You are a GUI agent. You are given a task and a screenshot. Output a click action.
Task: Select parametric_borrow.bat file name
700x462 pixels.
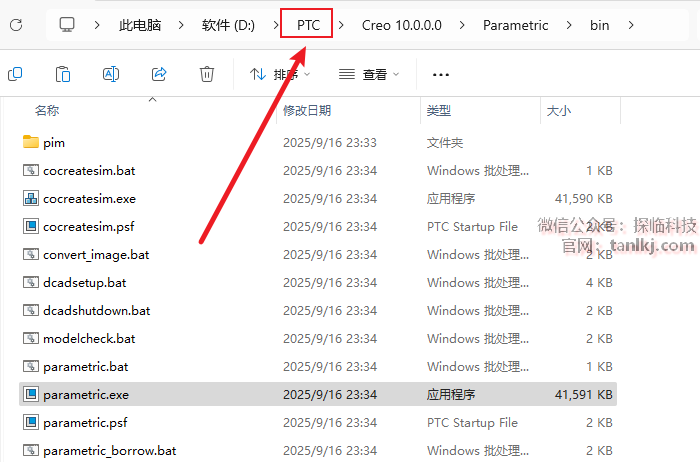[110, 451]
